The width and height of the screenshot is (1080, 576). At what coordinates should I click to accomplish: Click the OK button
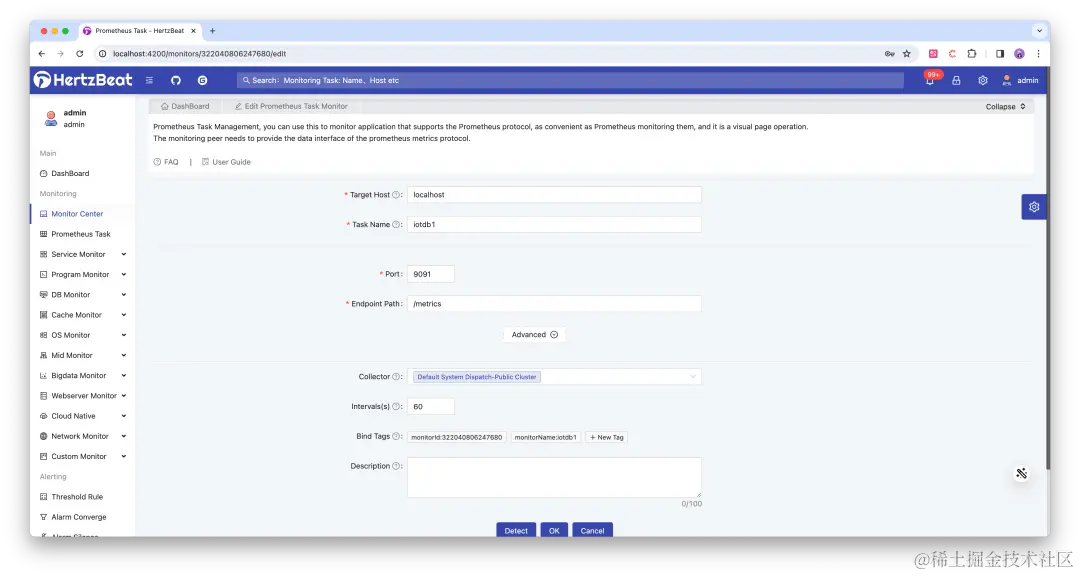[554, 531]
